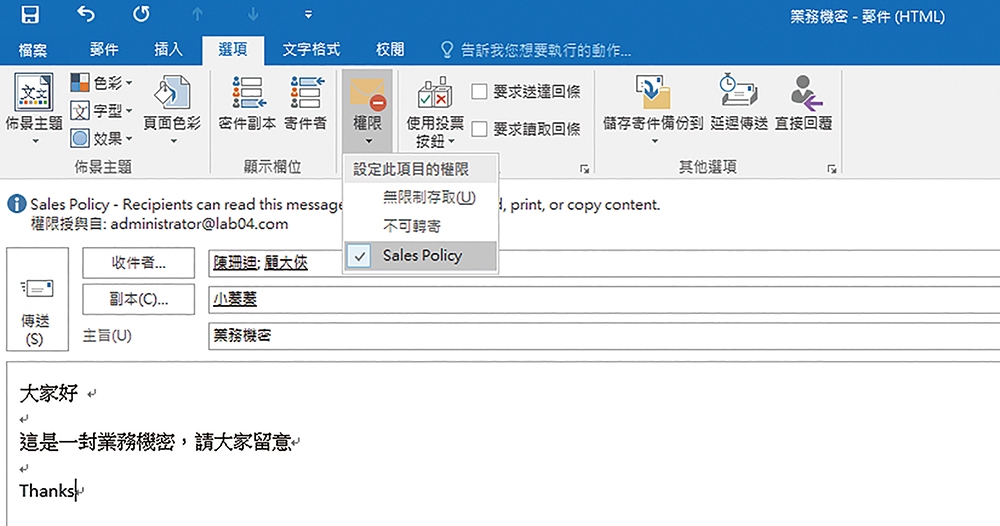Click the subject field 業務機密

(x=604, y=335)
